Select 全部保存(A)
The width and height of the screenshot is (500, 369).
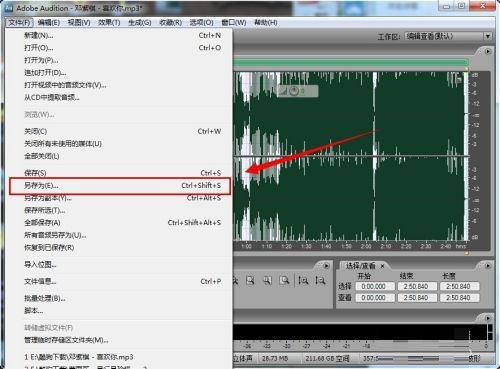[120, 223]
